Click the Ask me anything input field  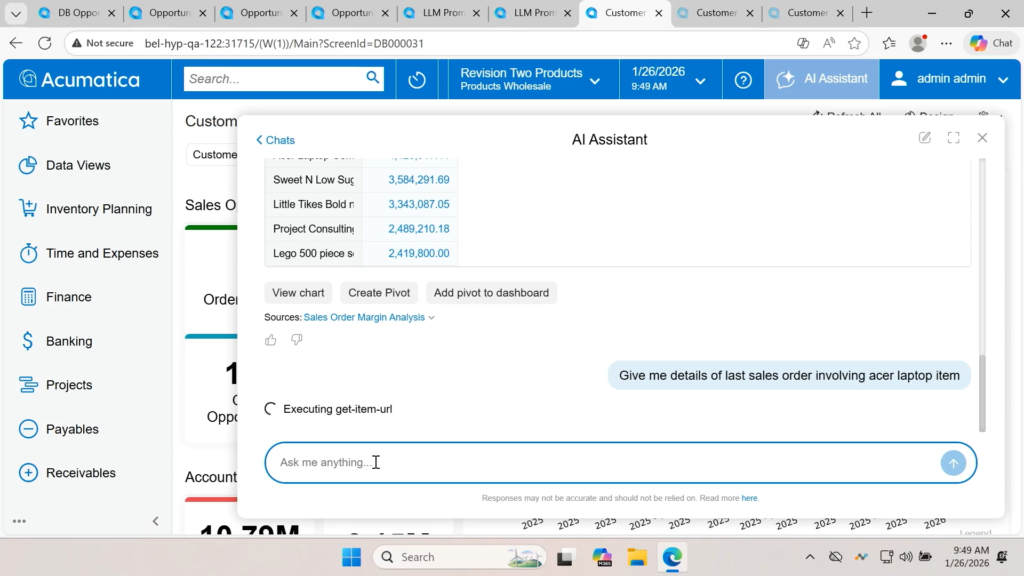600,463
